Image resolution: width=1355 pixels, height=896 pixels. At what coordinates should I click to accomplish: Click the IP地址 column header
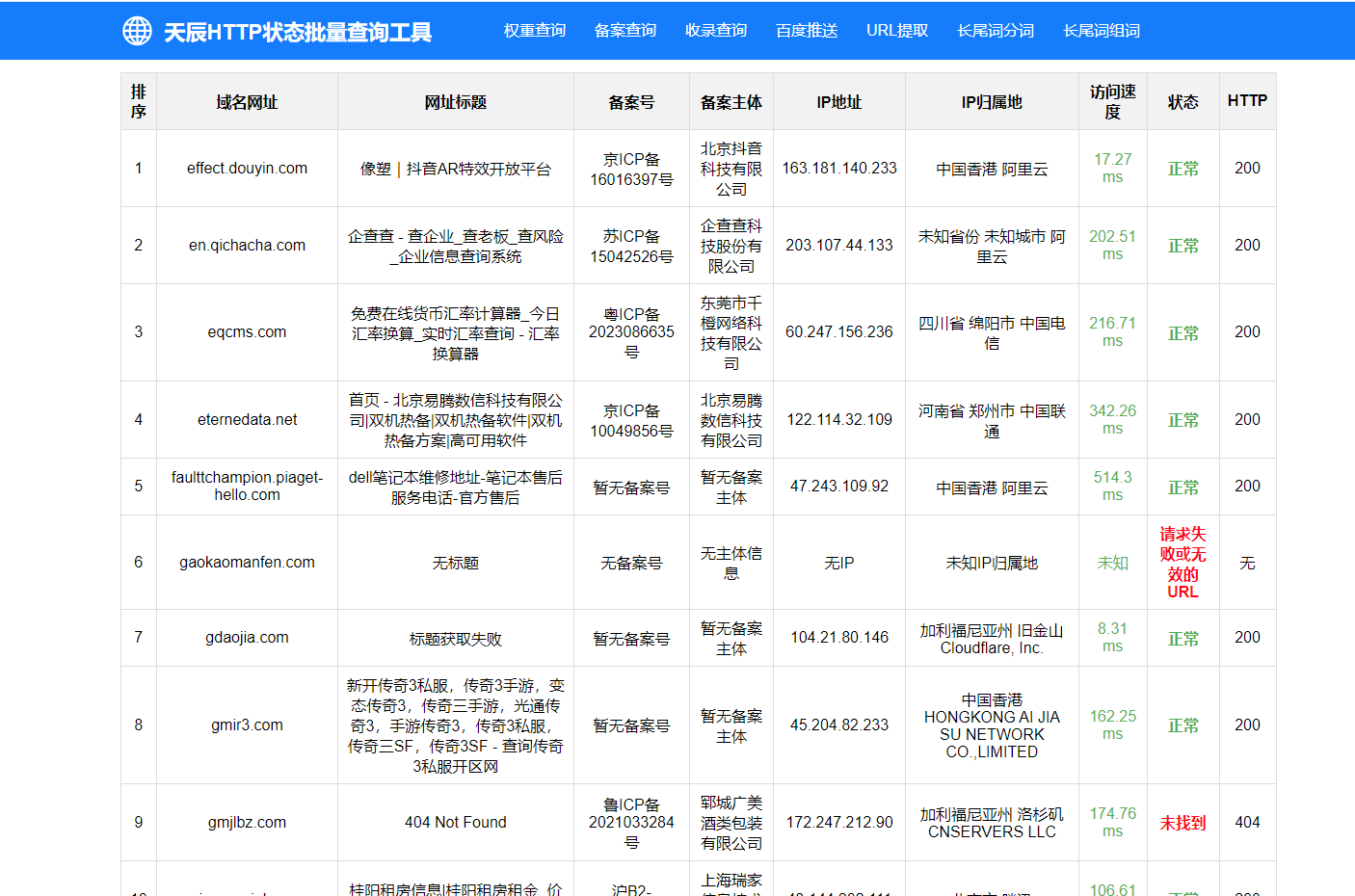click(839, 101)
